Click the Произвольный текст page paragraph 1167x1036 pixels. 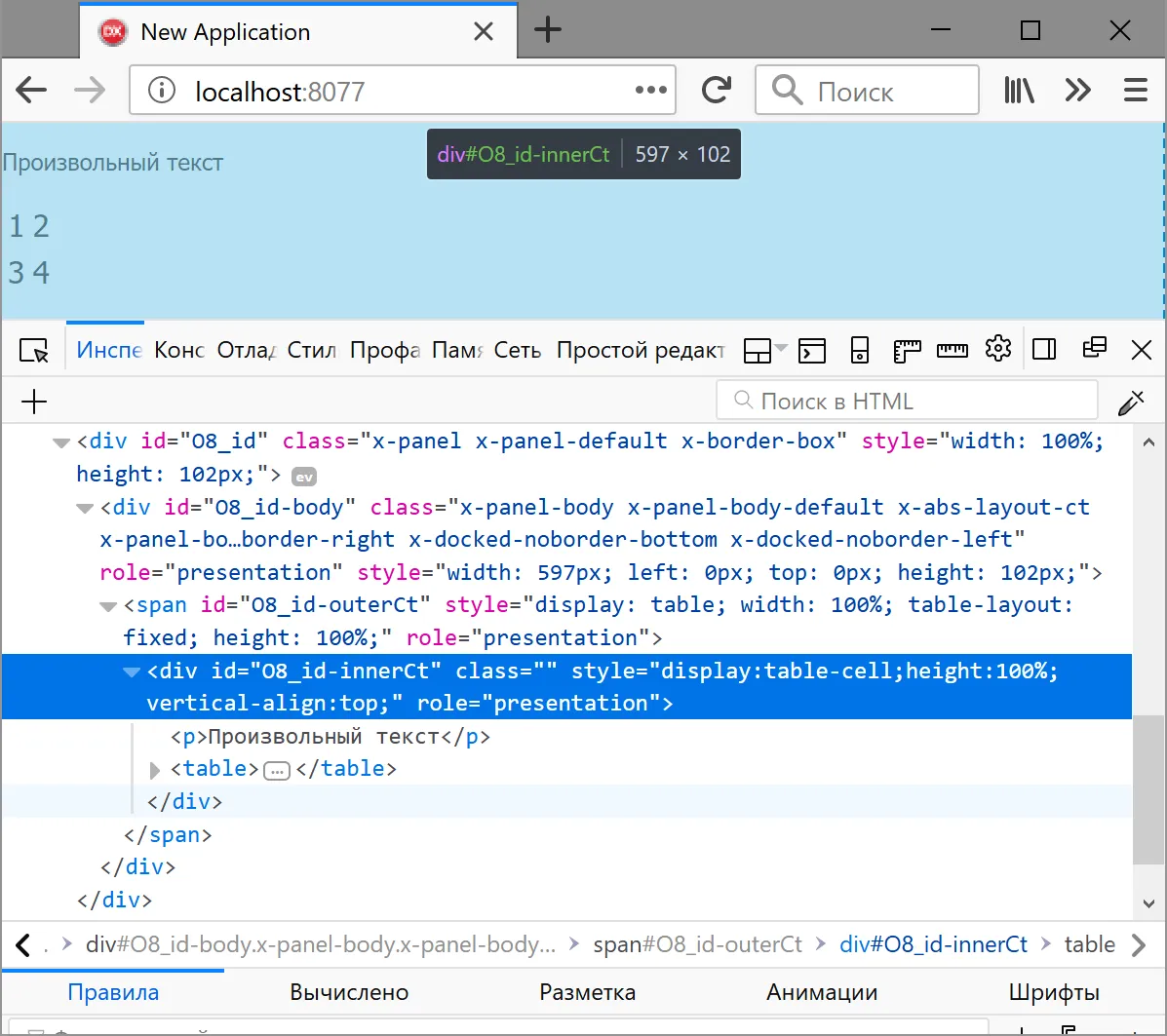pyautogui.click(x=112, y=162)
